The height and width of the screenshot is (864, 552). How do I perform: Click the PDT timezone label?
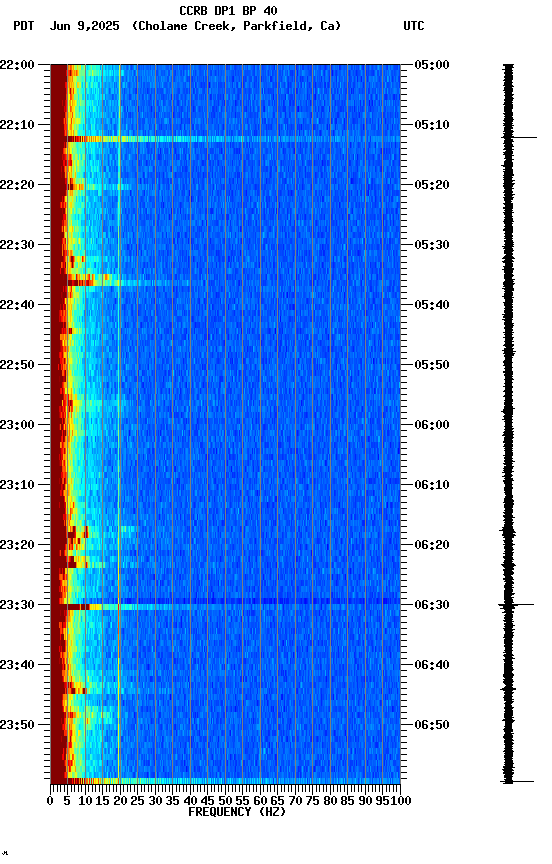[23, 26]
